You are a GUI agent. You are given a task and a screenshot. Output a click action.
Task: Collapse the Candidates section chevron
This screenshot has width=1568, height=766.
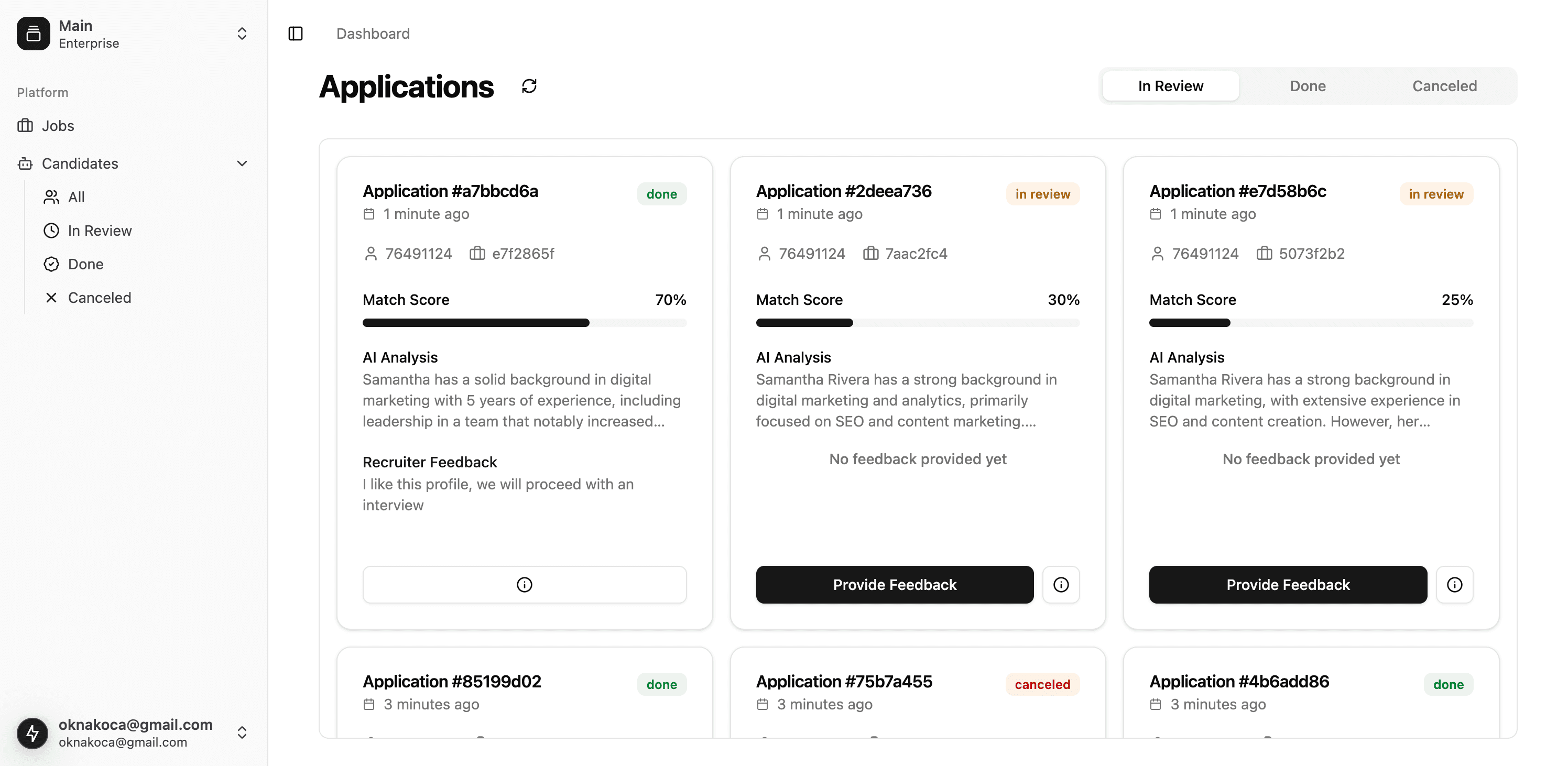pos(242,163)
